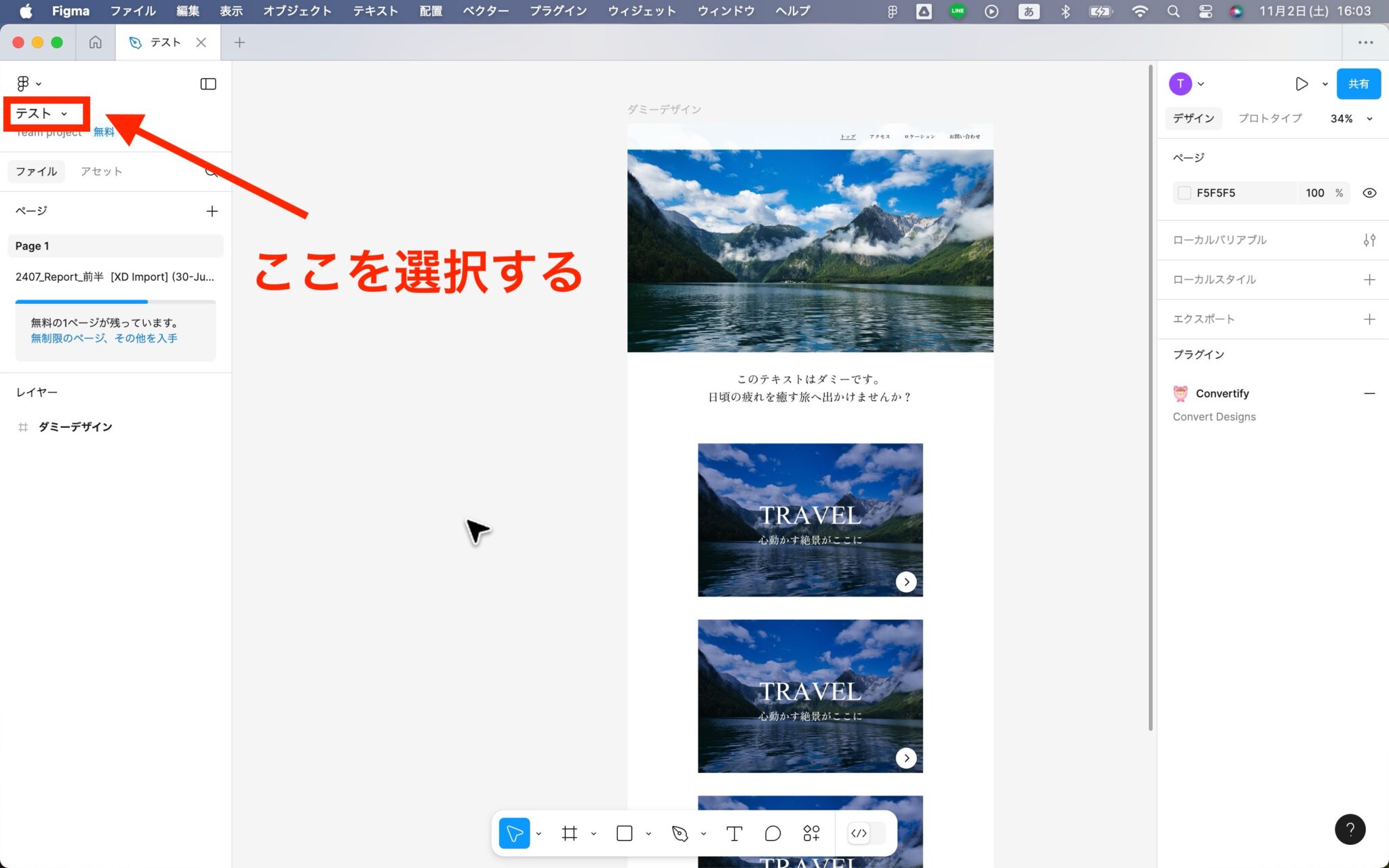Viewport: 1389px width, 868px height.
Task: Open Figma main menu dropdown
Action: (28, 83)
